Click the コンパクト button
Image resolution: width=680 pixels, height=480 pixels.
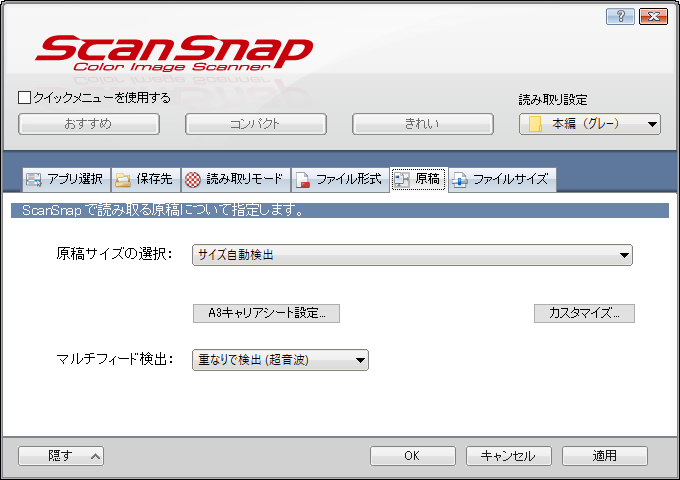(x=256, y=124)
